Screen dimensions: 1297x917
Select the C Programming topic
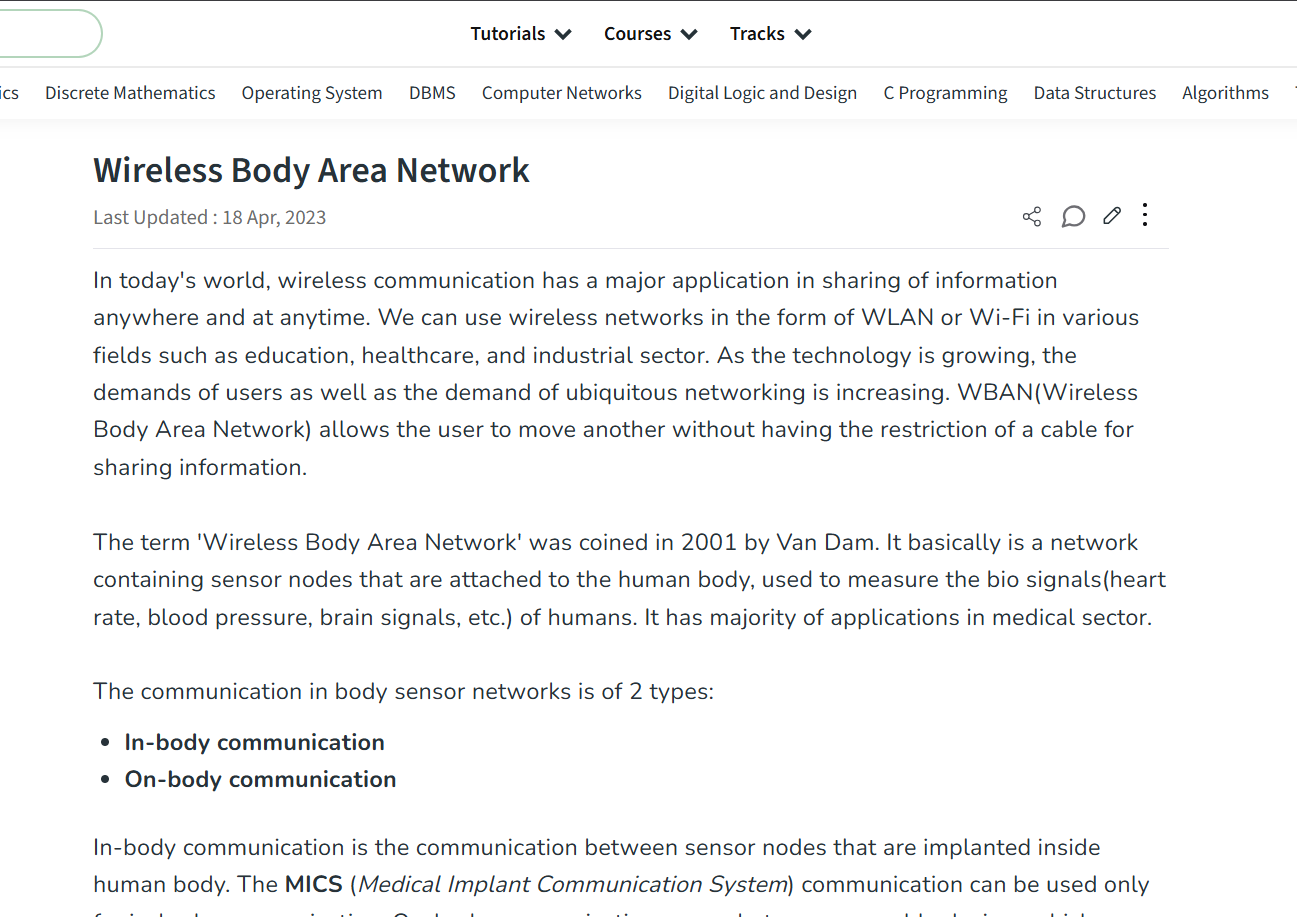pyautogui.click(x=945, y=93)
